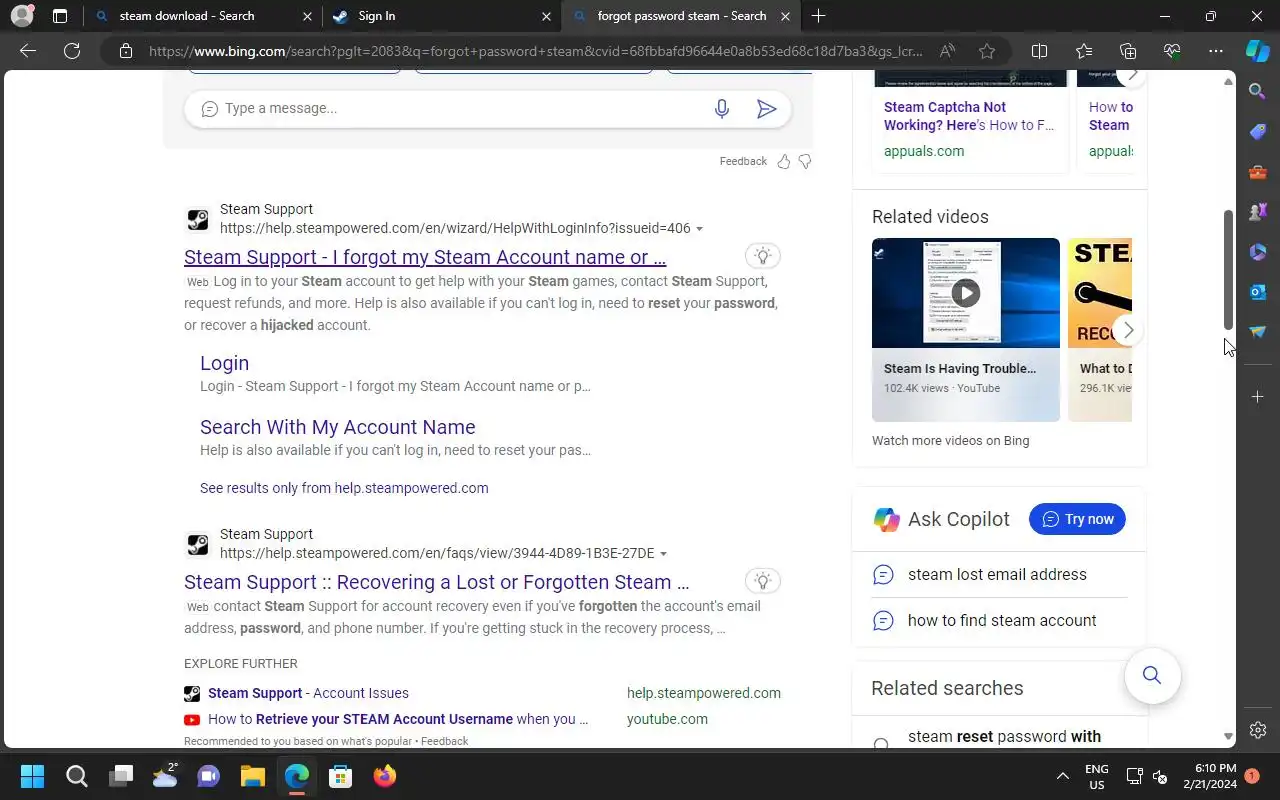Image resolution: width=1280 pixels, height=800 pixels.
Task: Click the Try now Copilot button
Action: [1077, 519]
